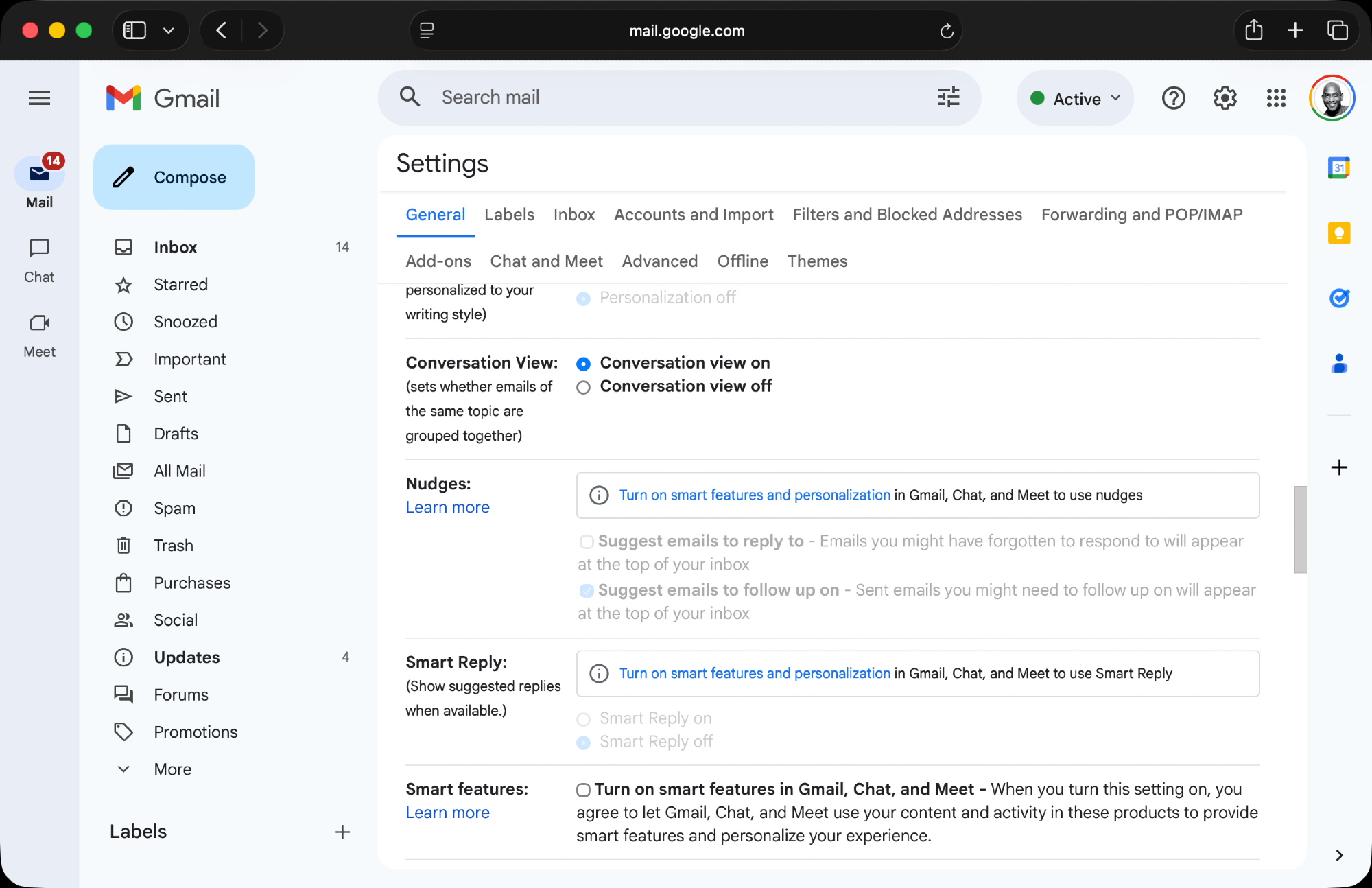The image size is (1372, 888).
Task: Switch to the Labels settings tab
Action: [x=509, y=215]
